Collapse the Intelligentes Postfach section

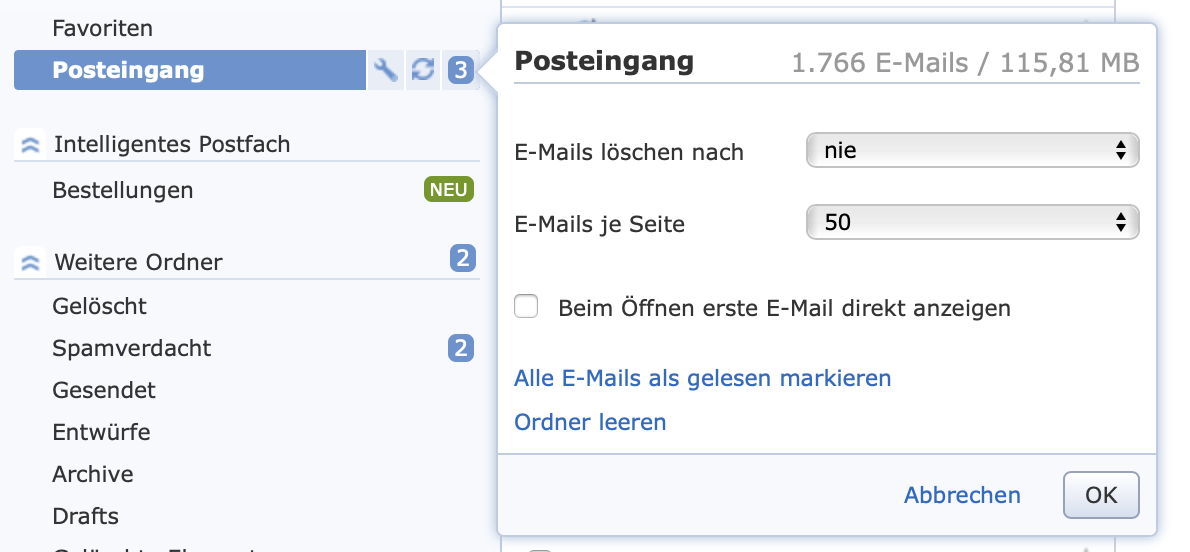[30, 145]
